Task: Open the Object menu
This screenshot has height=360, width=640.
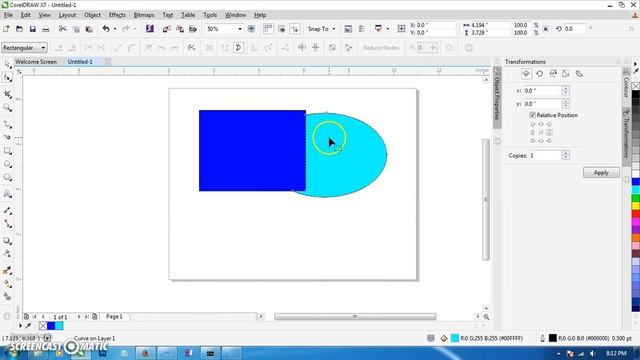Action: click(92, 15)
